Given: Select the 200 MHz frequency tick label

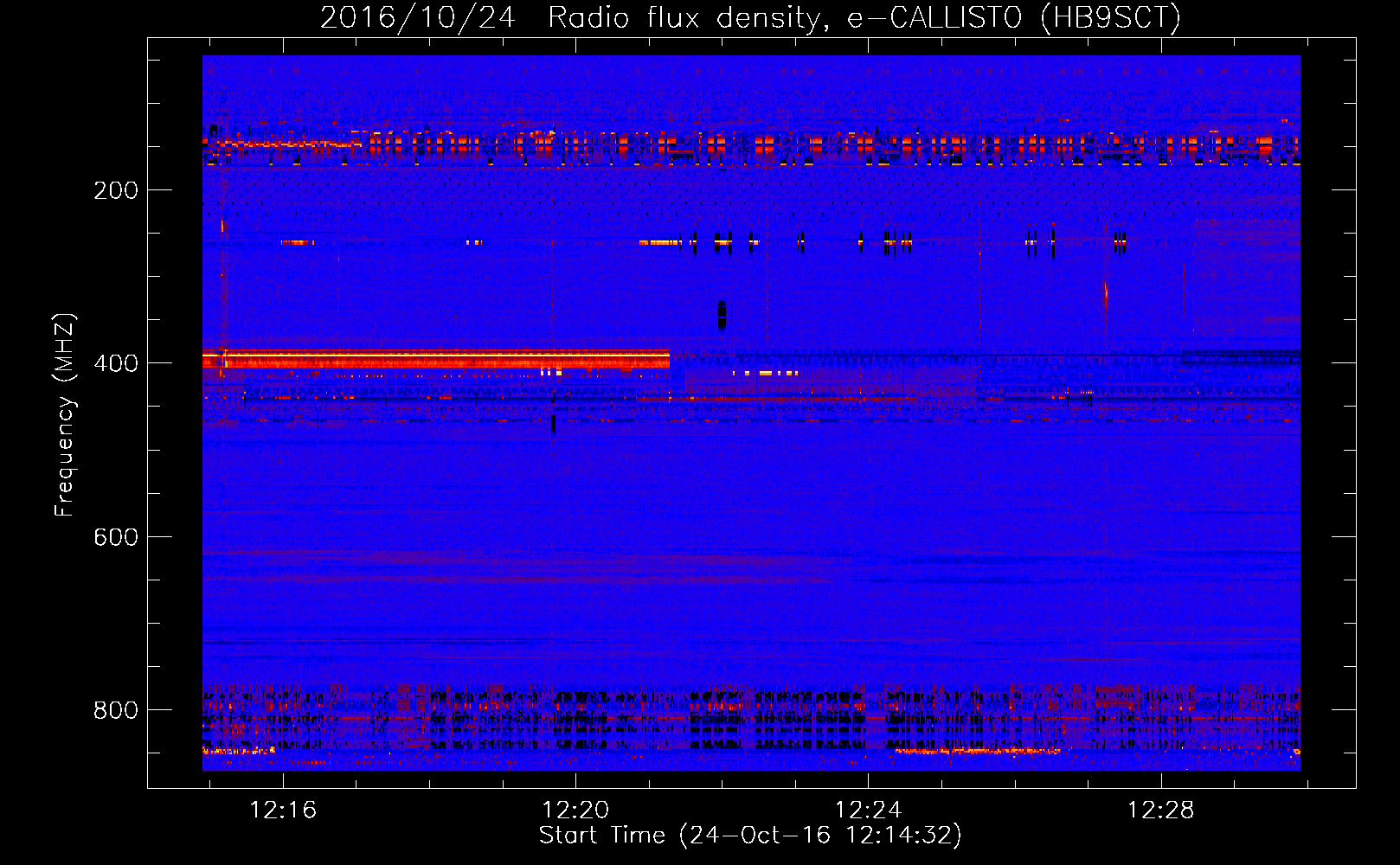Looking at the screenshot, I should click(116, 190).
